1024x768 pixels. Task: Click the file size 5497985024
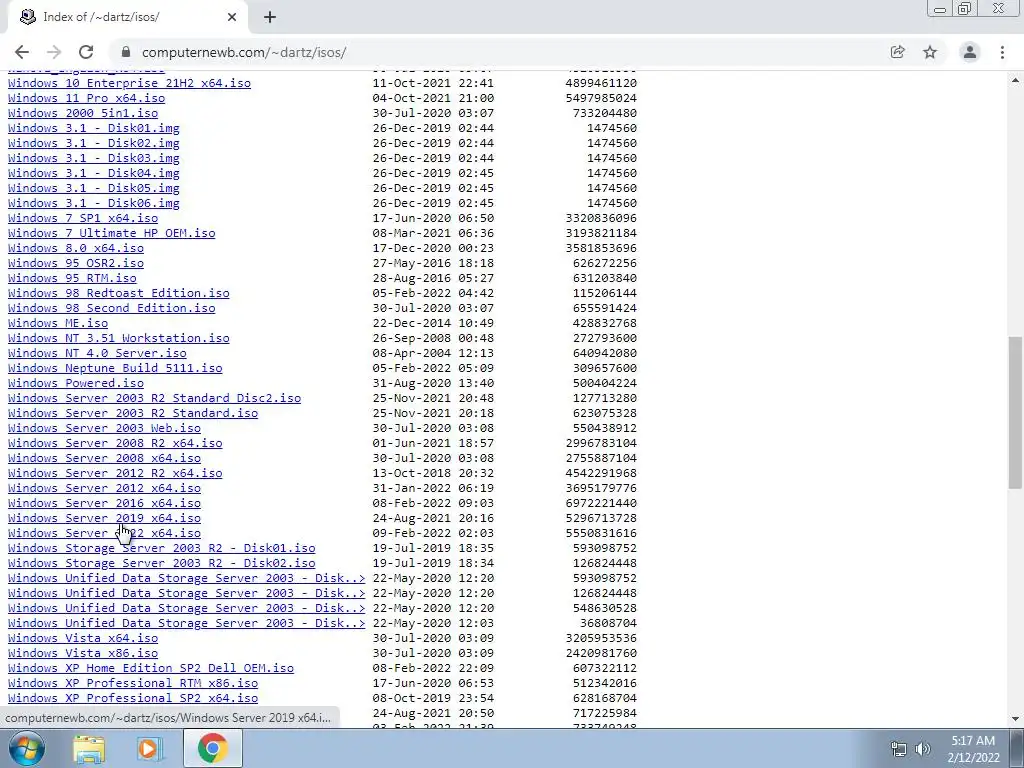pos(601,98)
